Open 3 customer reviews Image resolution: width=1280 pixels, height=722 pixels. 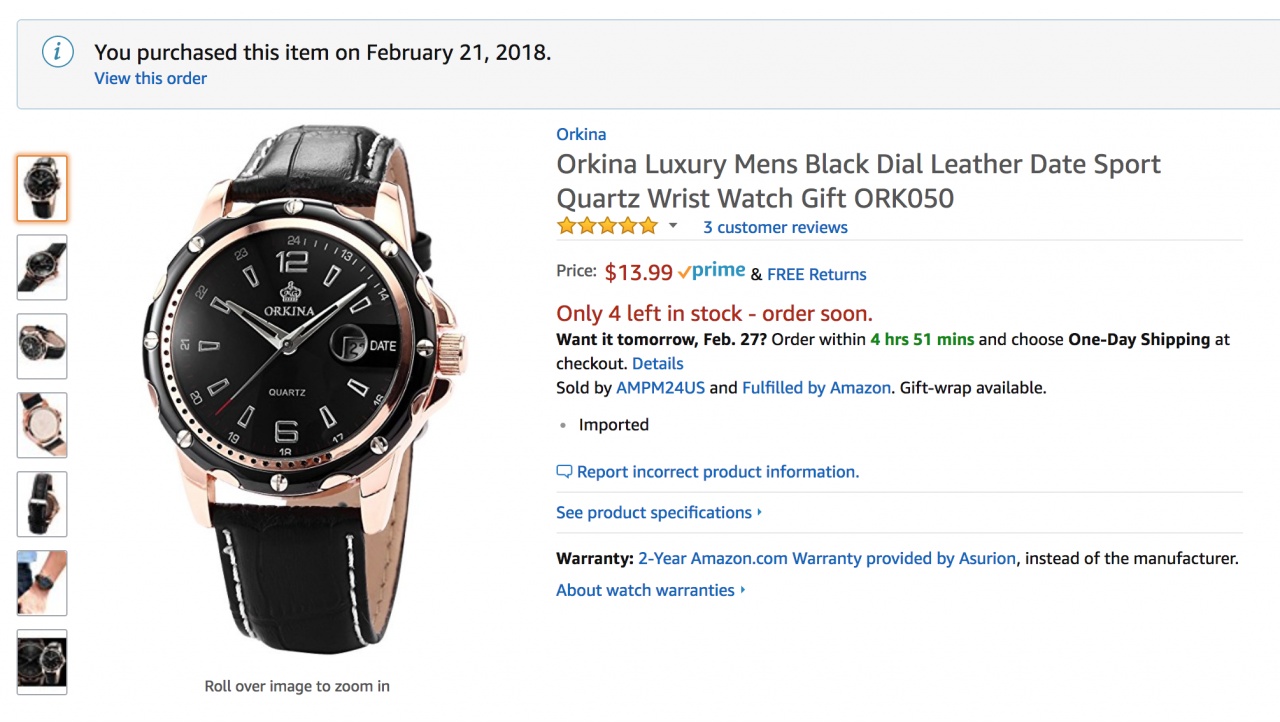pyautogui.click(x=775, y=227)
